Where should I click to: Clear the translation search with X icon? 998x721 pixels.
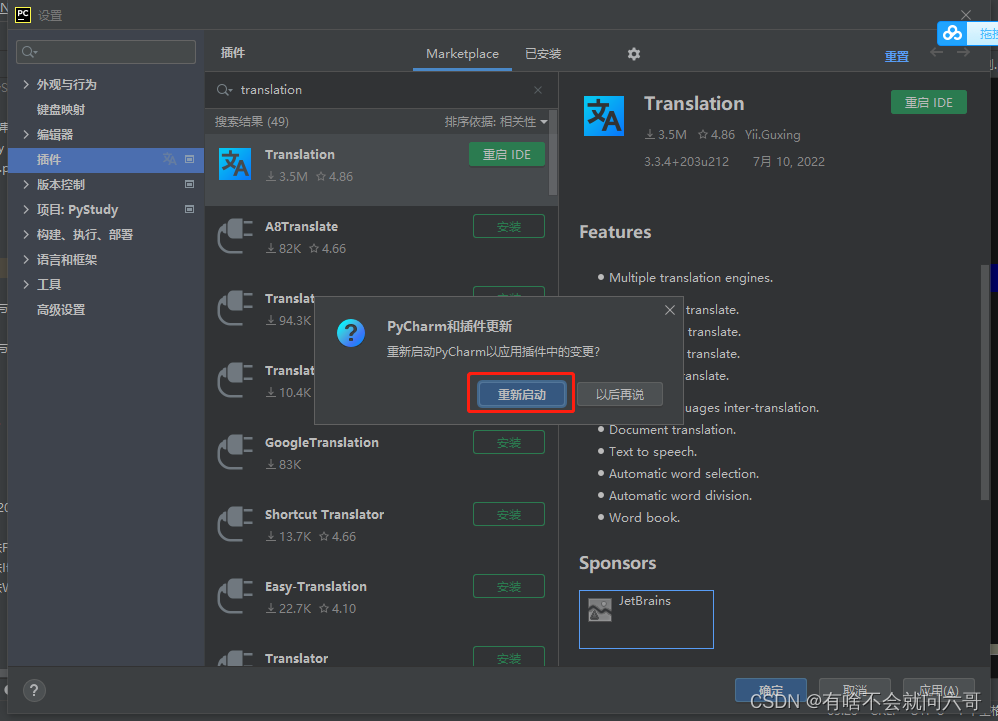(538, 90)
